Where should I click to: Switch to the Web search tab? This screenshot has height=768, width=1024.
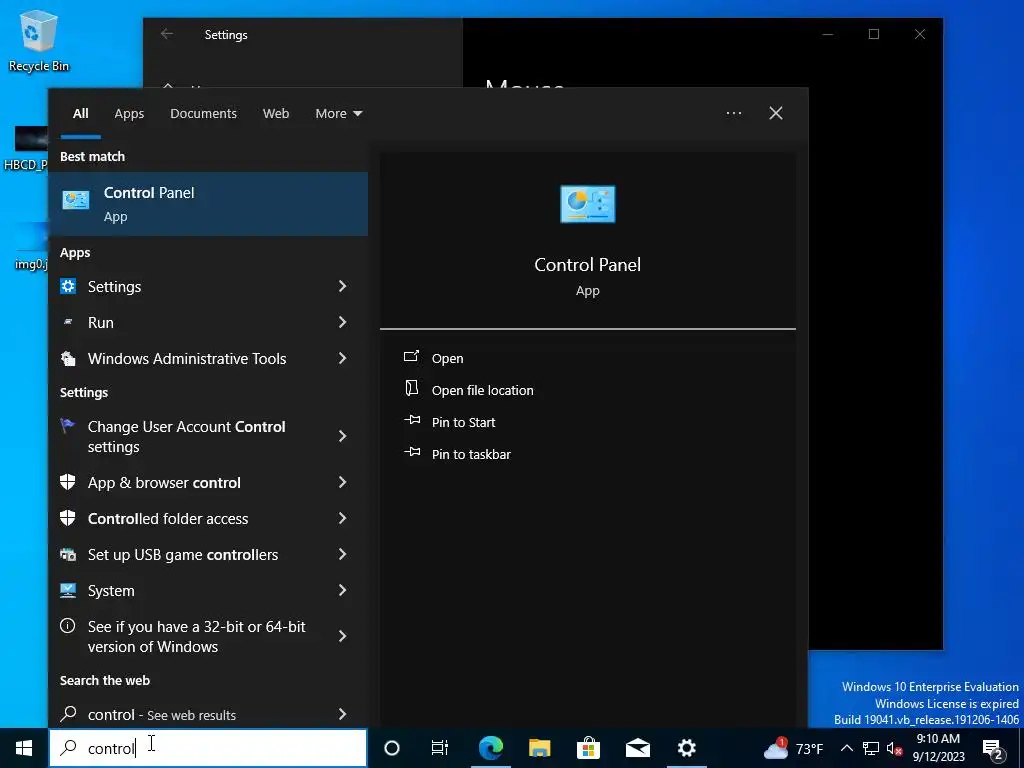point(276,114)
